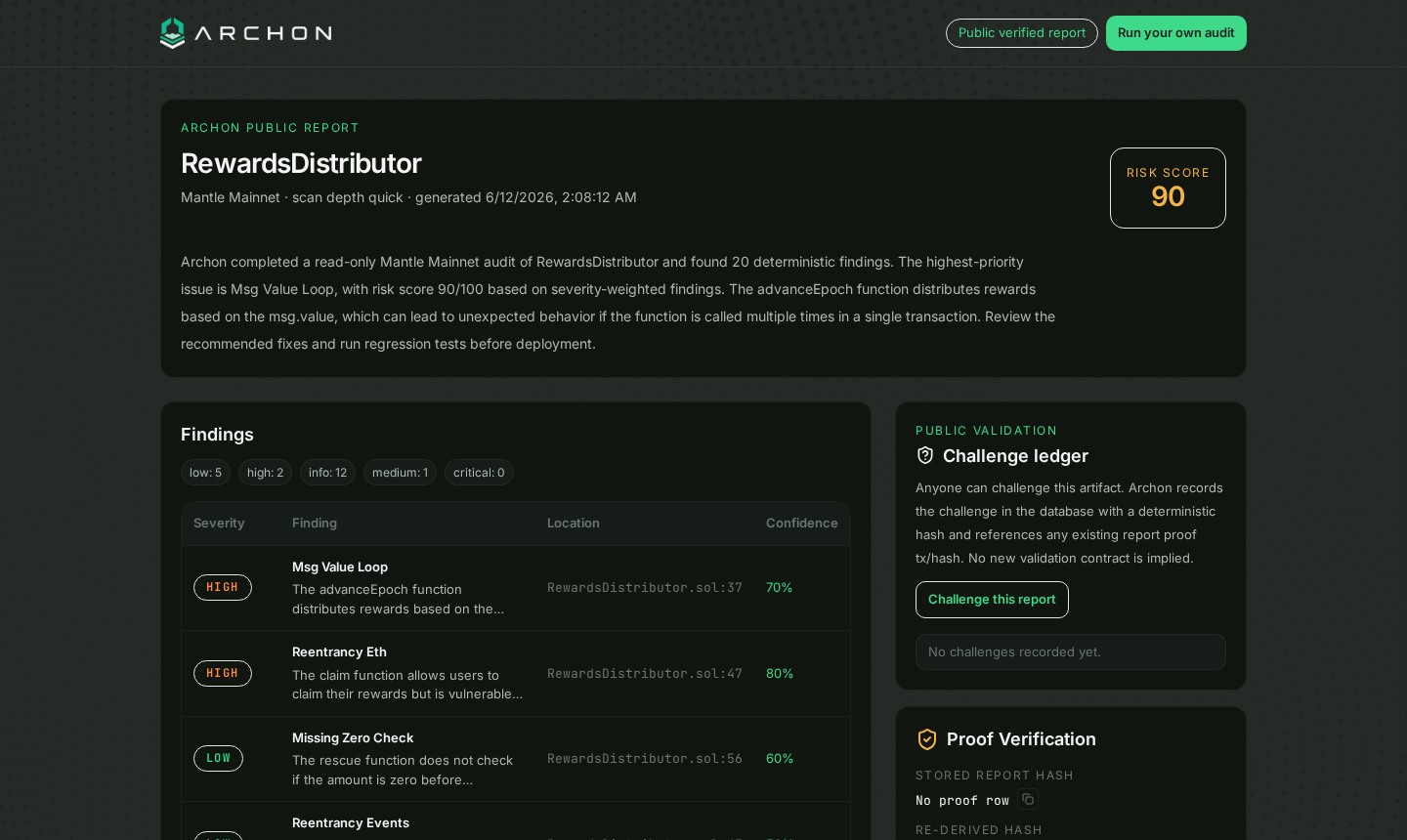Click the Finding column header
The width and height of the screenshot is (1407, 840).
tap(315, 524)
